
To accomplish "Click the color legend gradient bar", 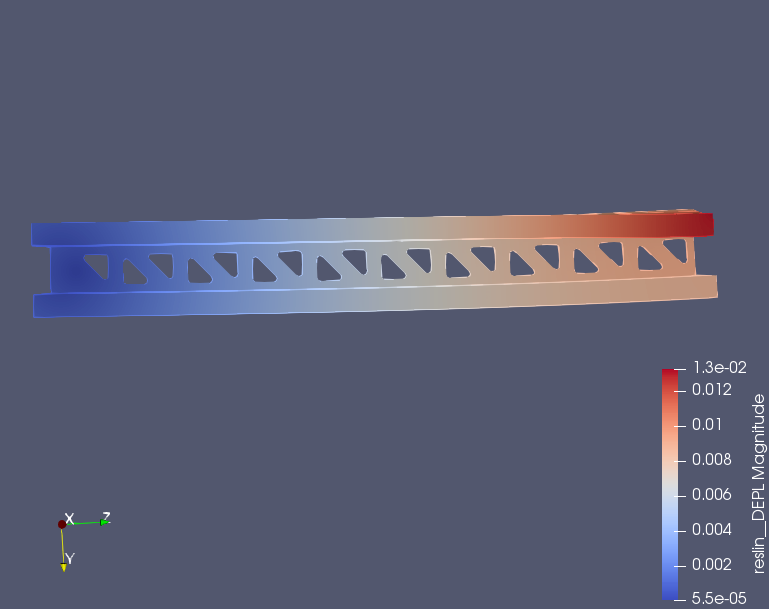I will pyautogui.click(x=669, y=484).
